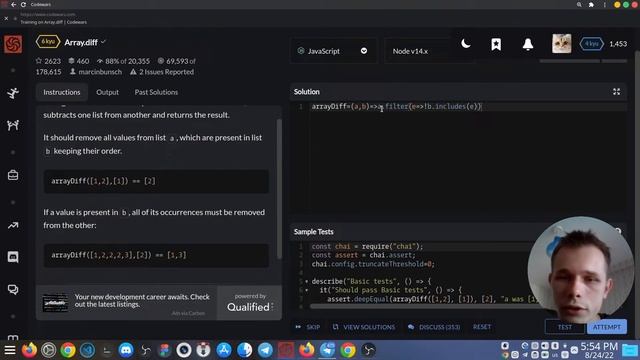Click VIEW SOLUTIONS

pos(364,327)
